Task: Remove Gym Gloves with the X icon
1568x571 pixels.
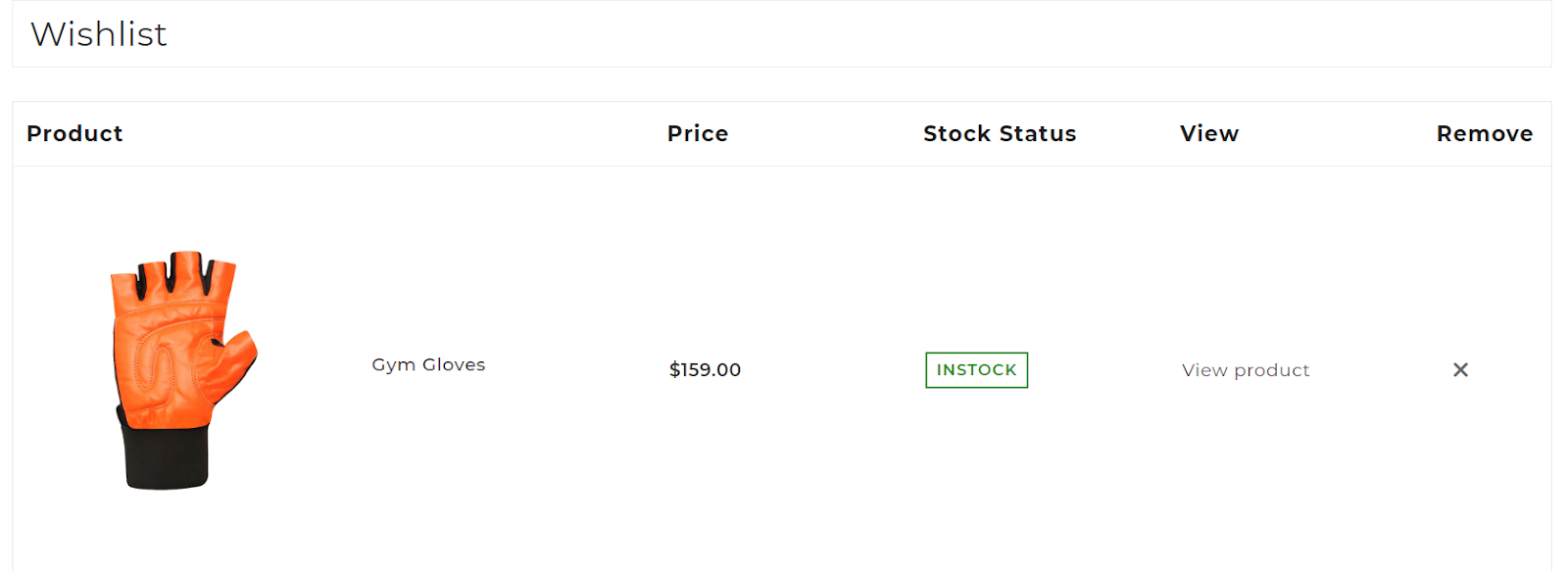Action: click(1460, 369)
